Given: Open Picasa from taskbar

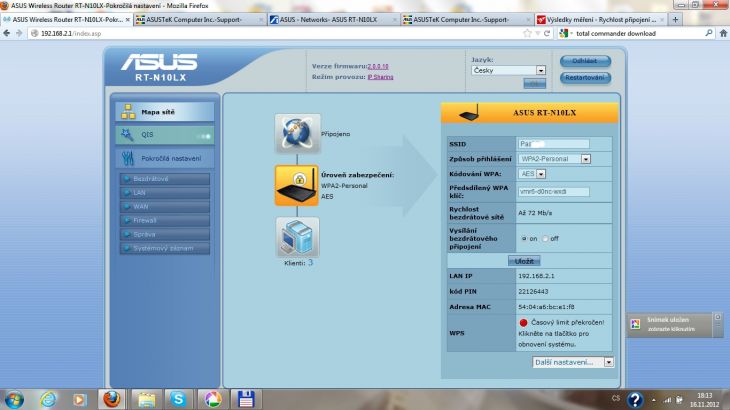Looking at the screenshot, I should coord(212,400).
